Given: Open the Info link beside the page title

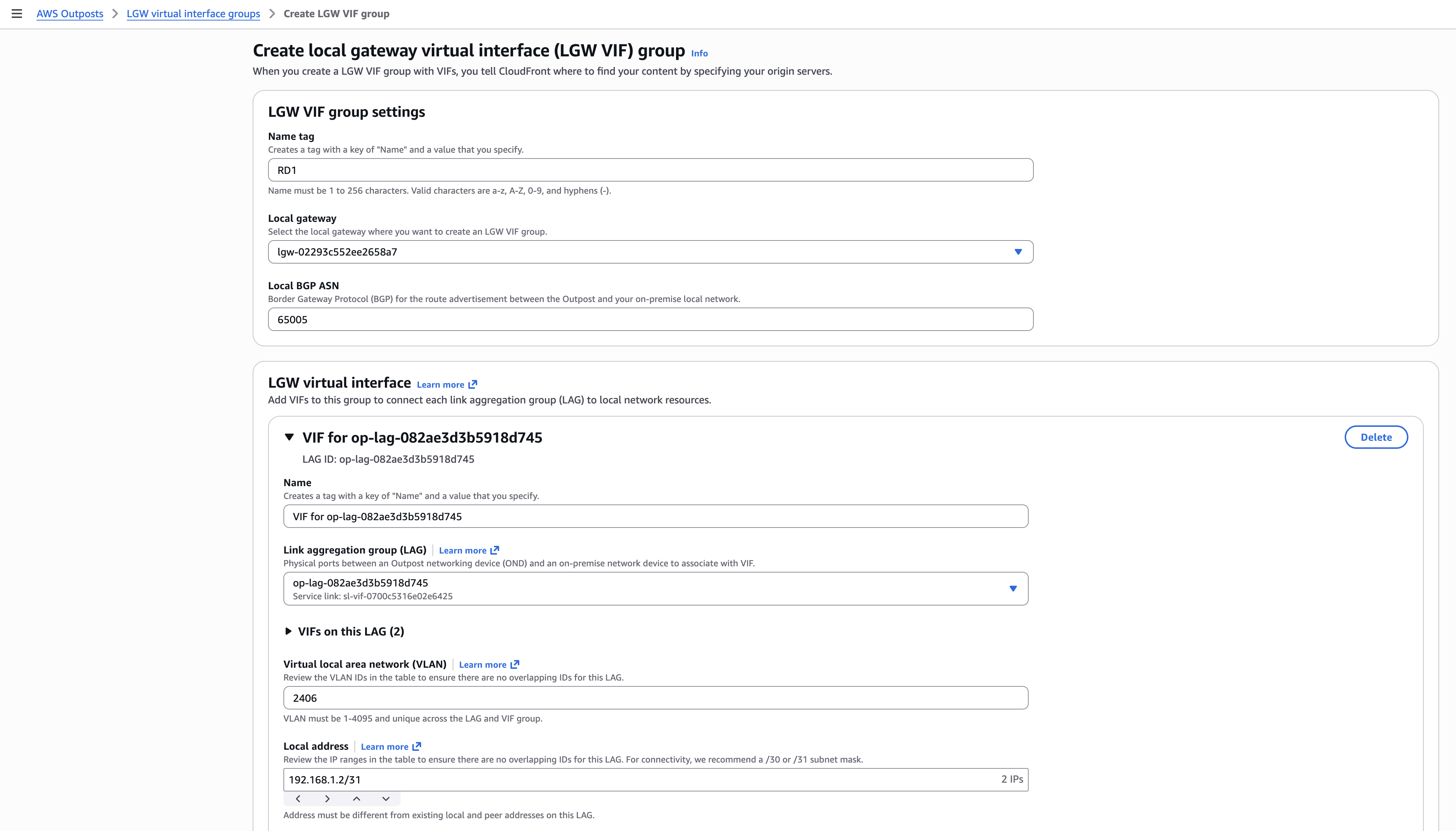Looking at the screenshot, I should pos(699,53).
